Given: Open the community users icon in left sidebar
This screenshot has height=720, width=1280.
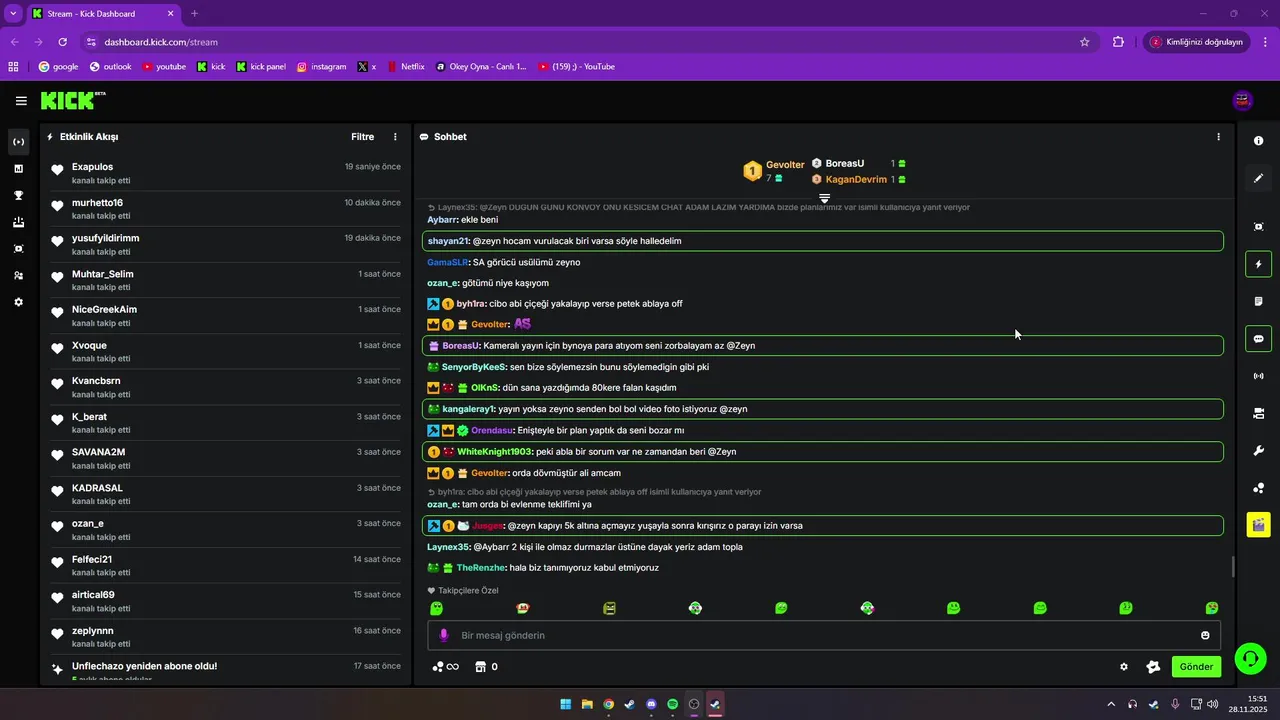Looking at the screenshot, I should [18, 275].
